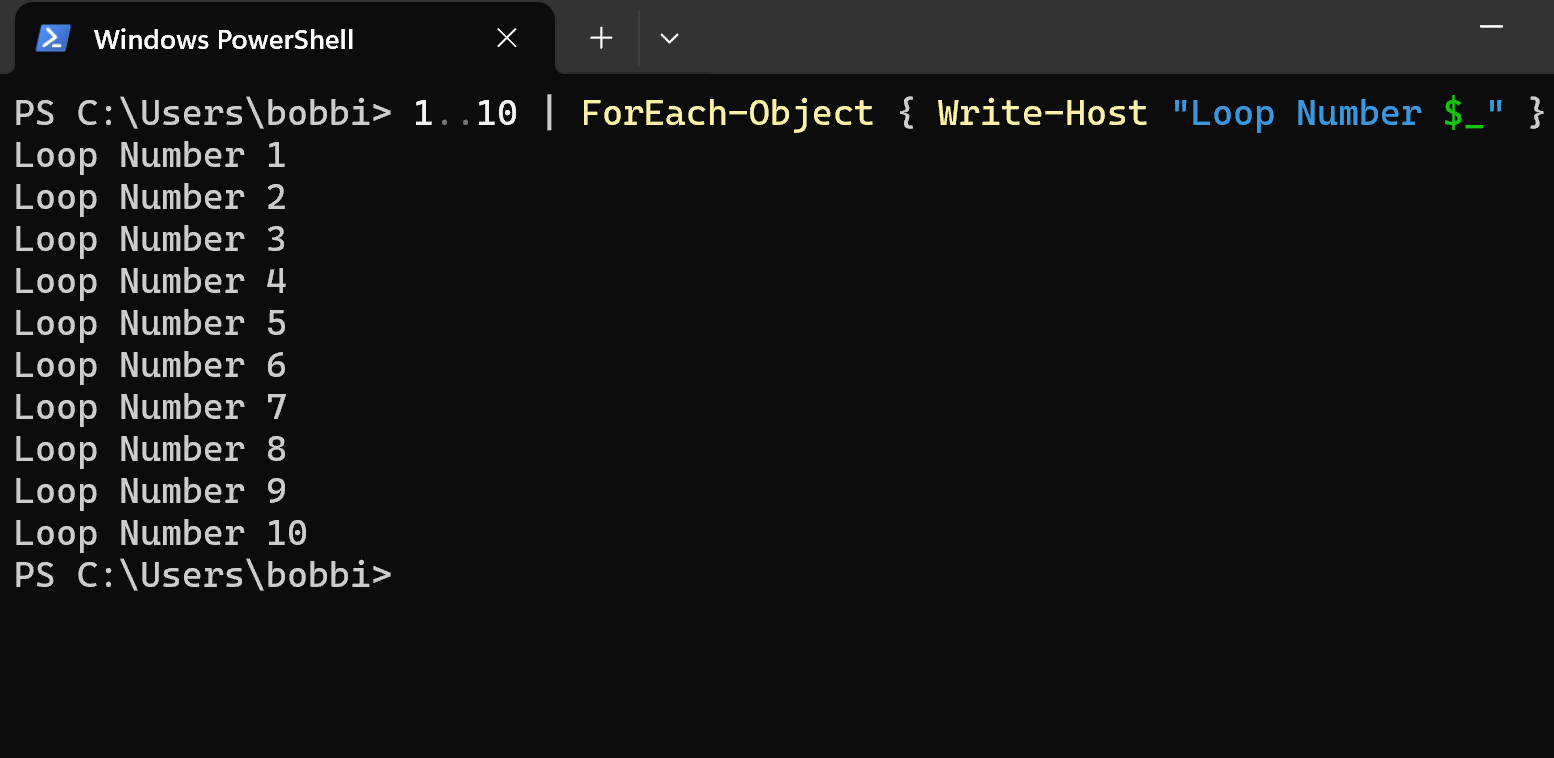
Task: Click the pipe symbol in the command line
Action: (x=548, y=112)
